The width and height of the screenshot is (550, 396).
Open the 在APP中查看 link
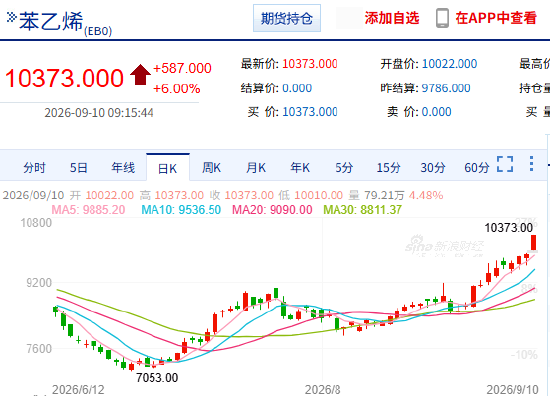[496, 18]
